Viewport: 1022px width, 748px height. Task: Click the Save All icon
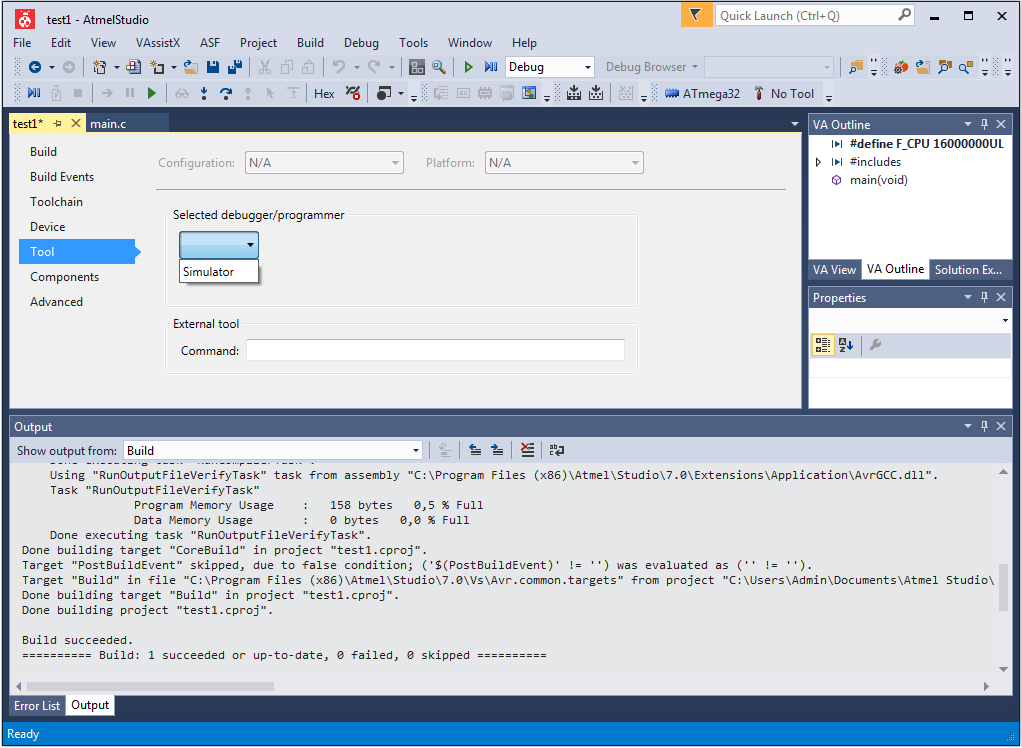coord(235,66)
